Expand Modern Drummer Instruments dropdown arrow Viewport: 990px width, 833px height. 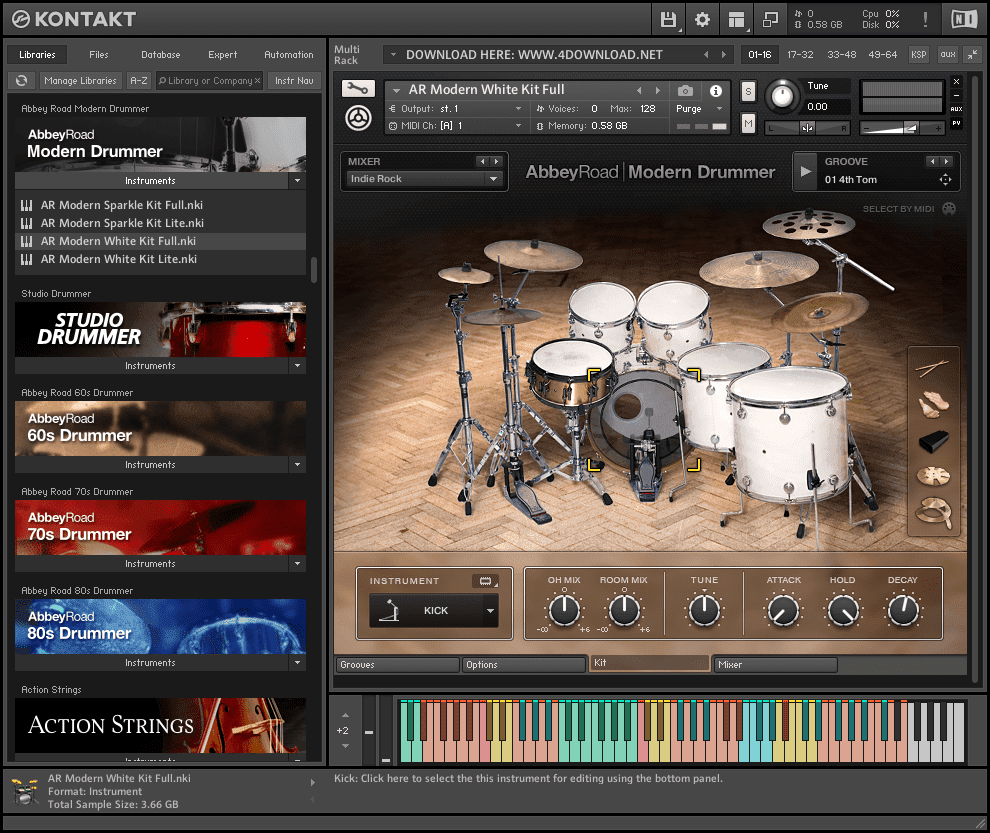pos(297,181)
